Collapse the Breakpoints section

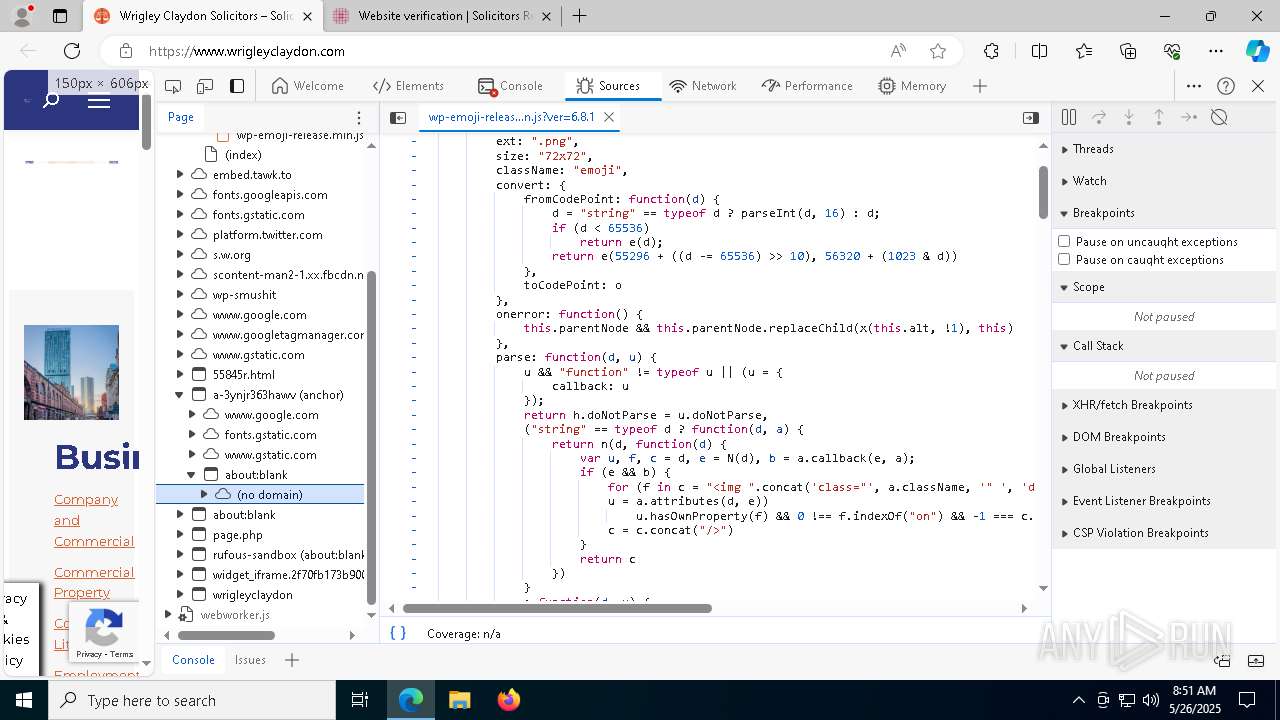pos(1165,213)
